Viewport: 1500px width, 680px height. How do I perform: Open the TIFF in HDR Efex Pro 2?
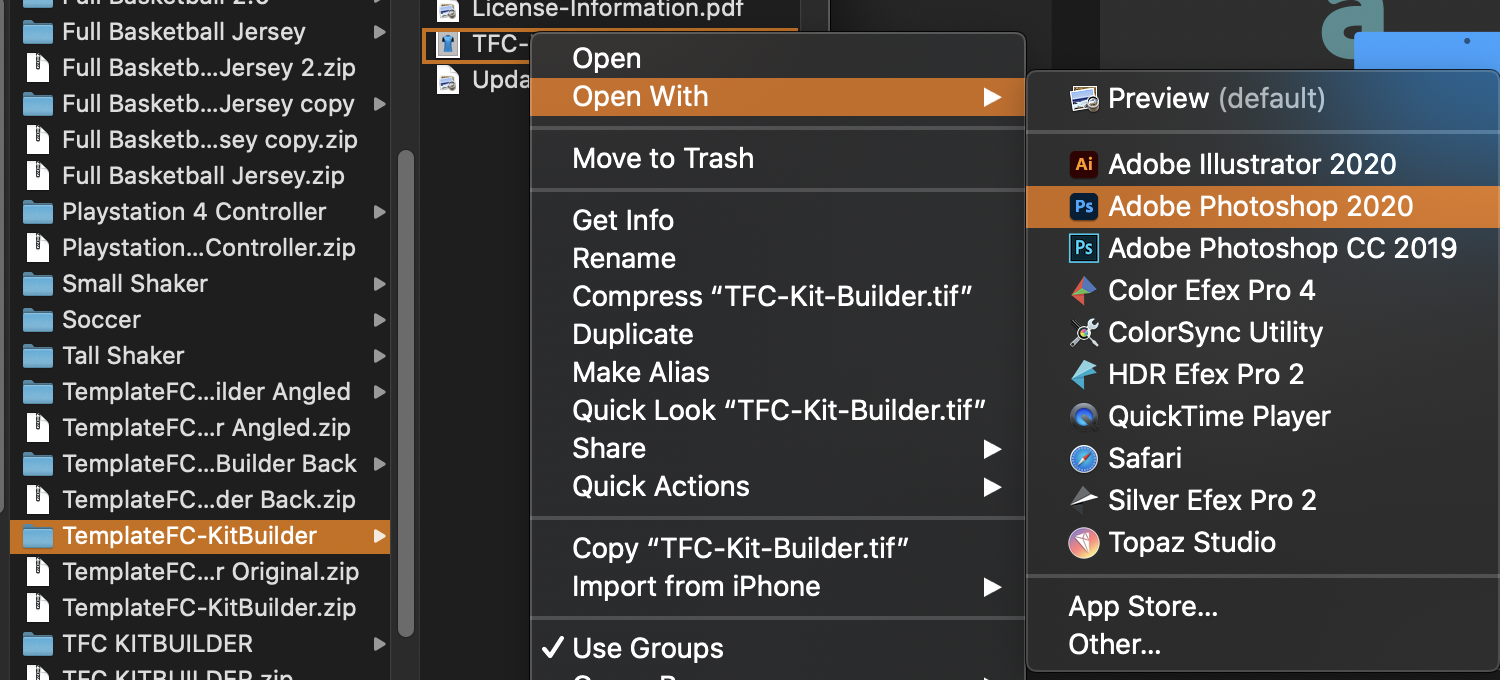pos(1206,374)
